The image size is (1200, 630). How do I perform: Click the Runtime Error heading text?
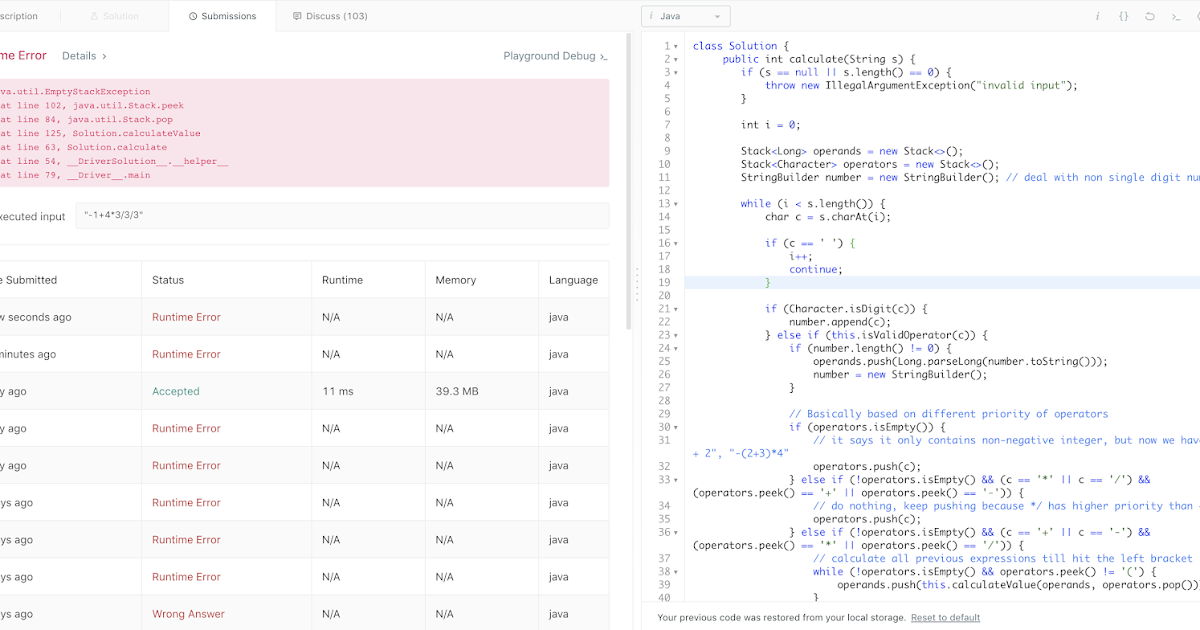tap(23, 56)
